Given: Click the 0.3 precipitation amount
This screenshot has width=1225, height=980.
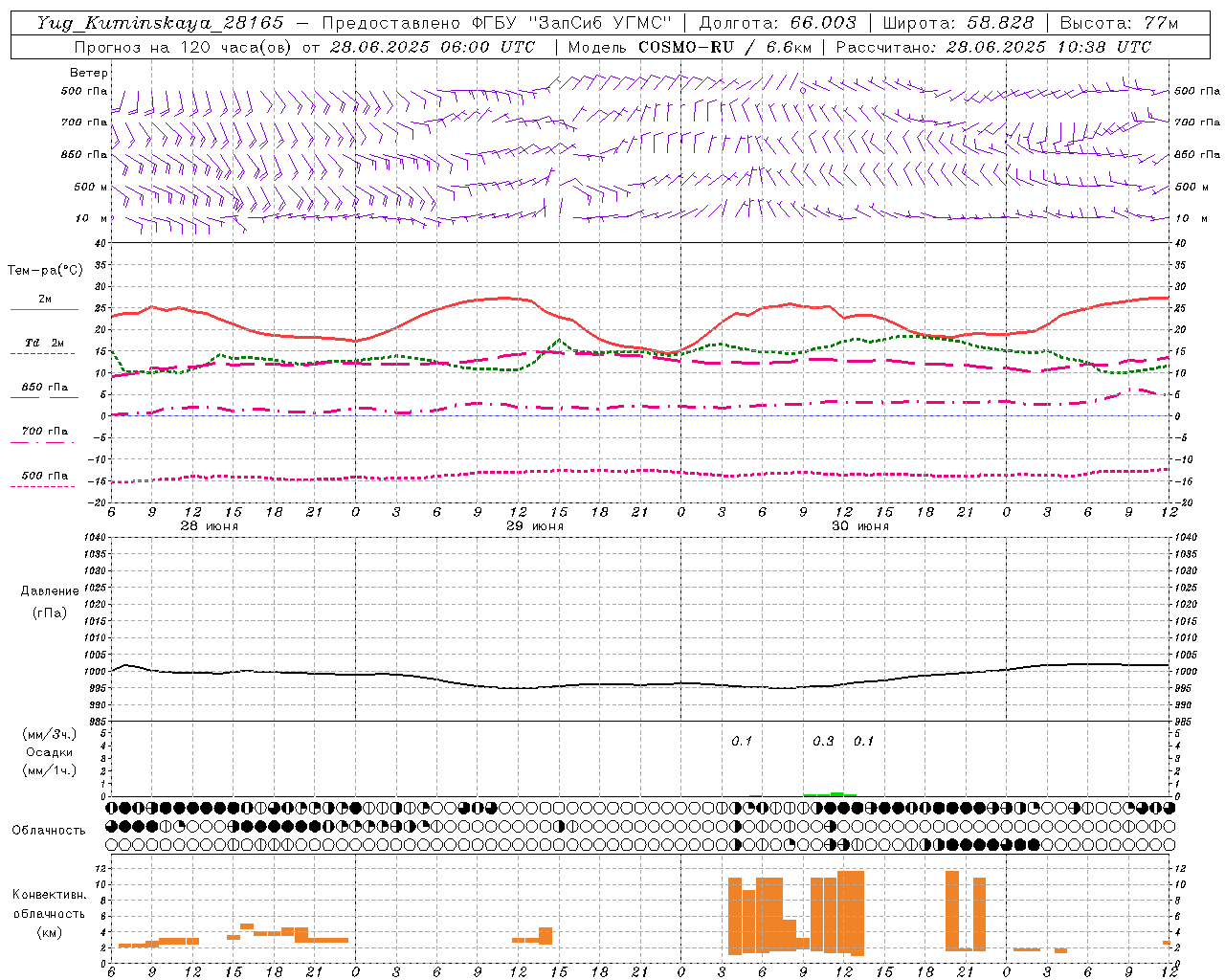Looking at the screenshot, I should pos(823,741).
